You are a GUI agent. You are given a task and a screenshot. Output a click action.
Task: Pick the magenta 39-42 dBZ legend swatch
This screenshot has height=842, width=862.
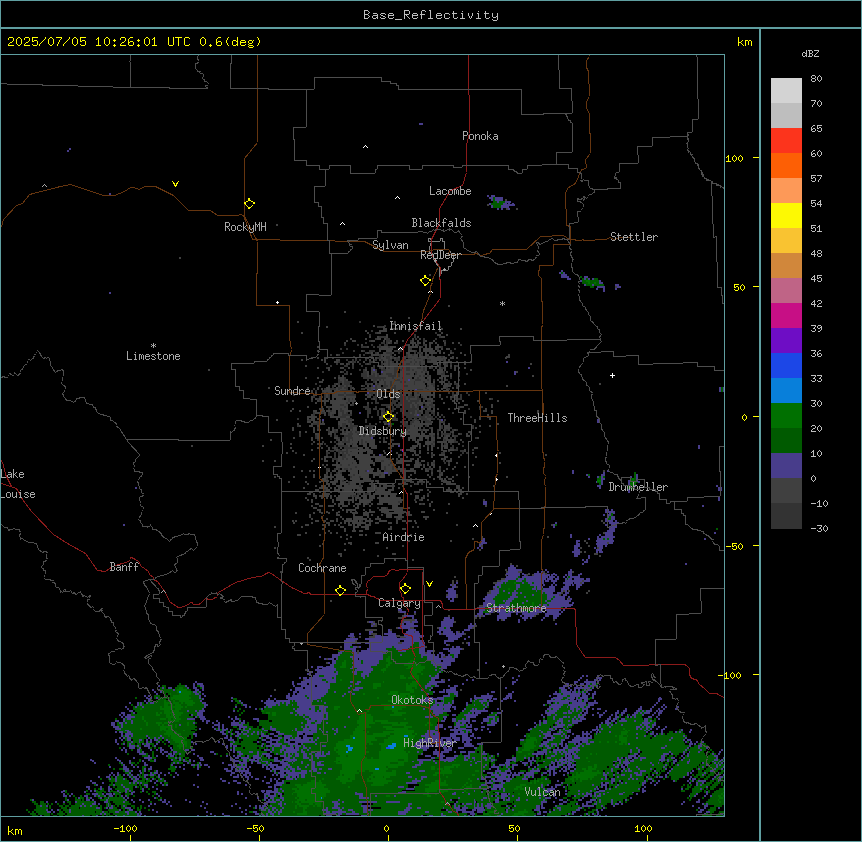(x=786, y=315)
